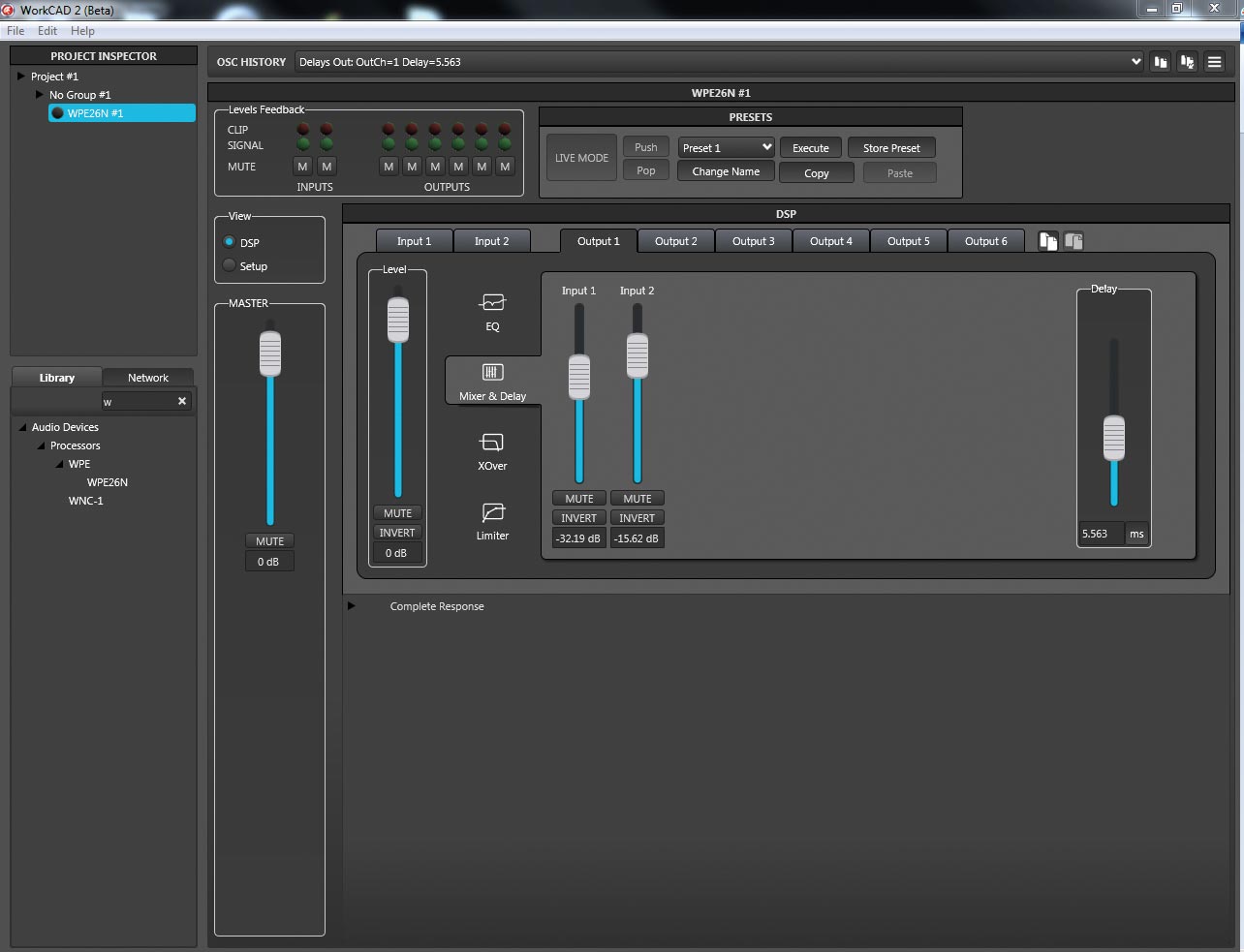The width and height of the screenshot is (1244, 952).
Task: Open the OSC History dropdown list
Action: [1135, 62]
